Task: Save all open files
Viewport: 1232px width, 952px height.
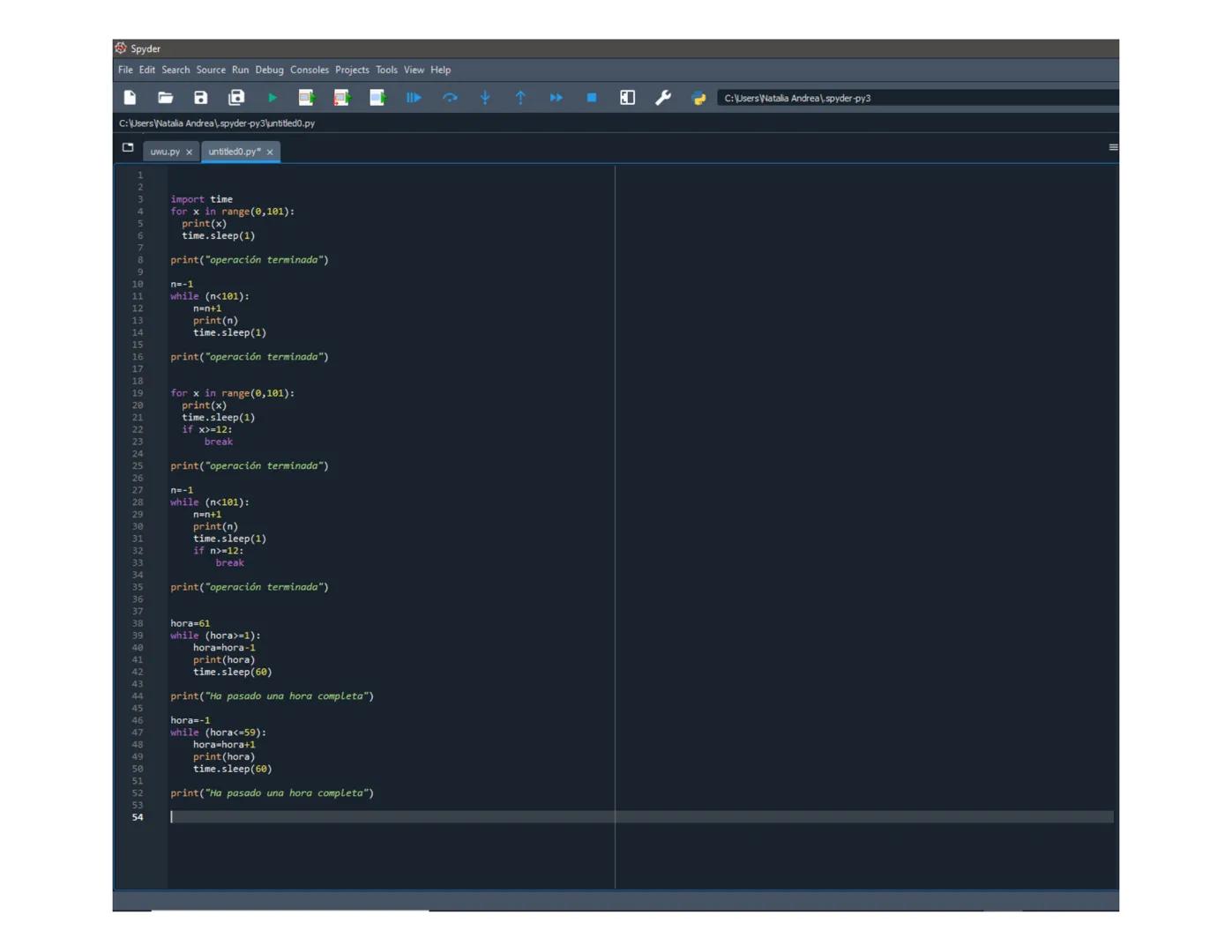Action: [x=235, y=98]
